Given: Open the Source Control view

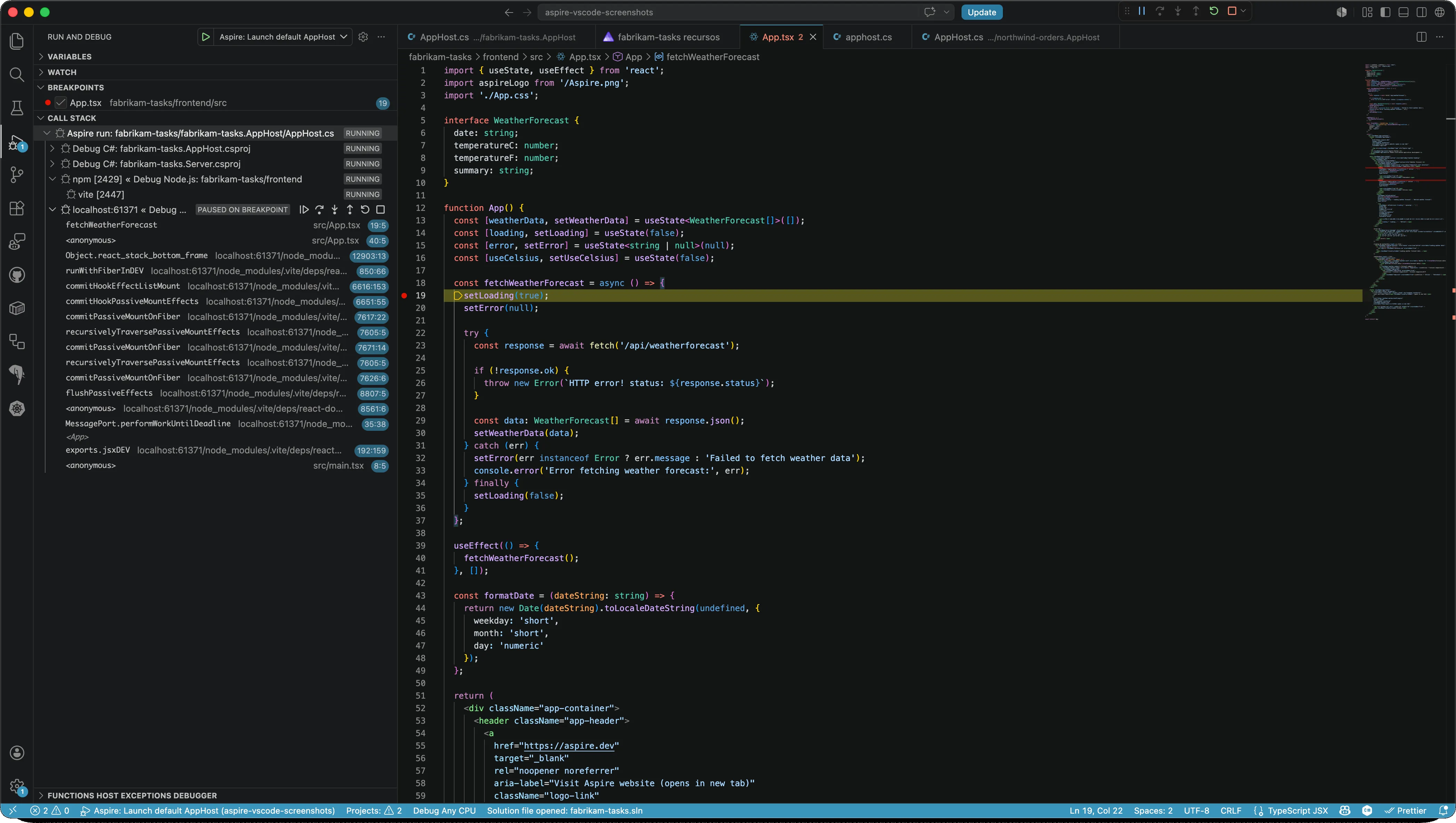Looking at the screenshot, I should coord(17,175).
